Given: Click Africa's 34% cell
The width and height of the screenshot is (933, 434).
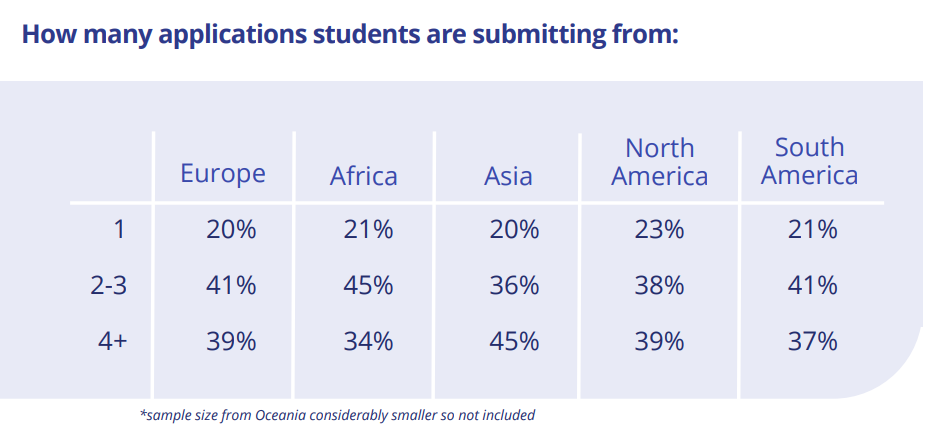Looking at the screenshot, I should (x=368, y=342).
